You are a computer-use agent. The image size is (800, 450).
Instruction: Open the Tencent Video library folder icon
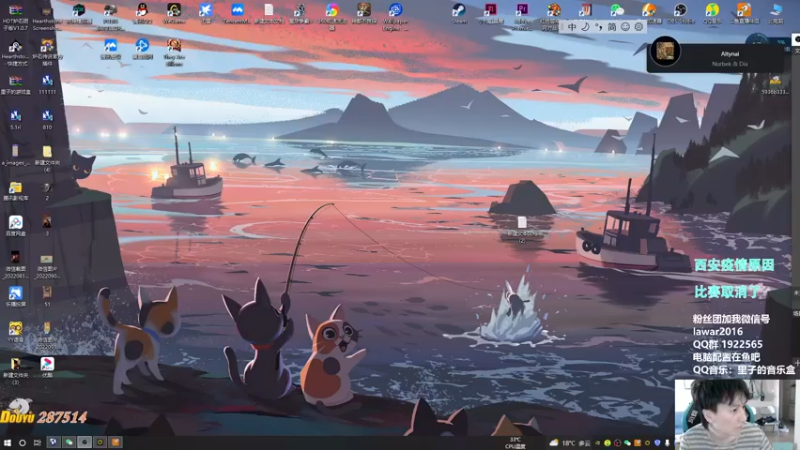pos(15,188)
